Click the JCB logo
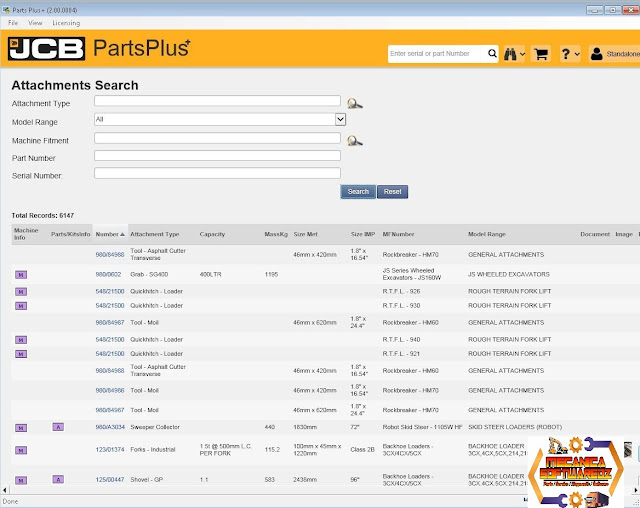Viewport: 640px width, 508px height. tap(46, 49)
